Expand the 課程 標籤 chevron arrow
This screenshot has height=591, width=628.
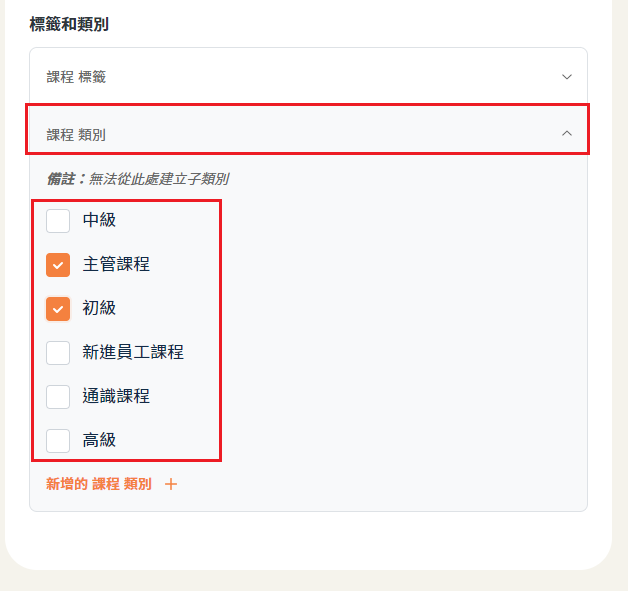(x=567, y=77)
